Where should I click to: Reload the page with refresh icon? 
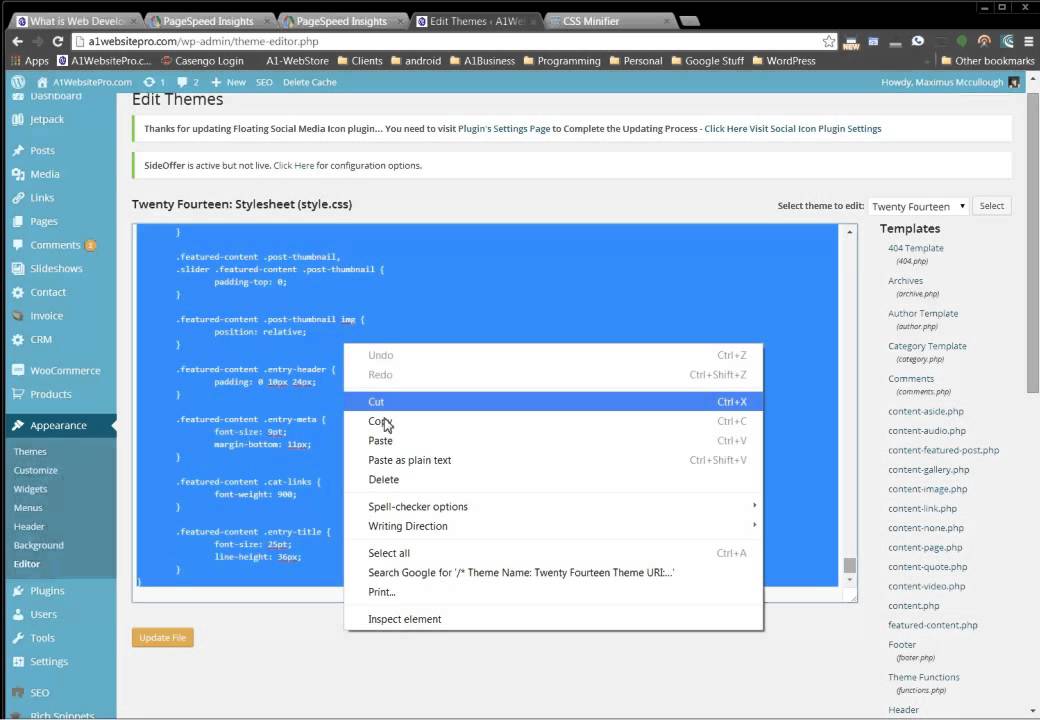(x=58, y=41)
